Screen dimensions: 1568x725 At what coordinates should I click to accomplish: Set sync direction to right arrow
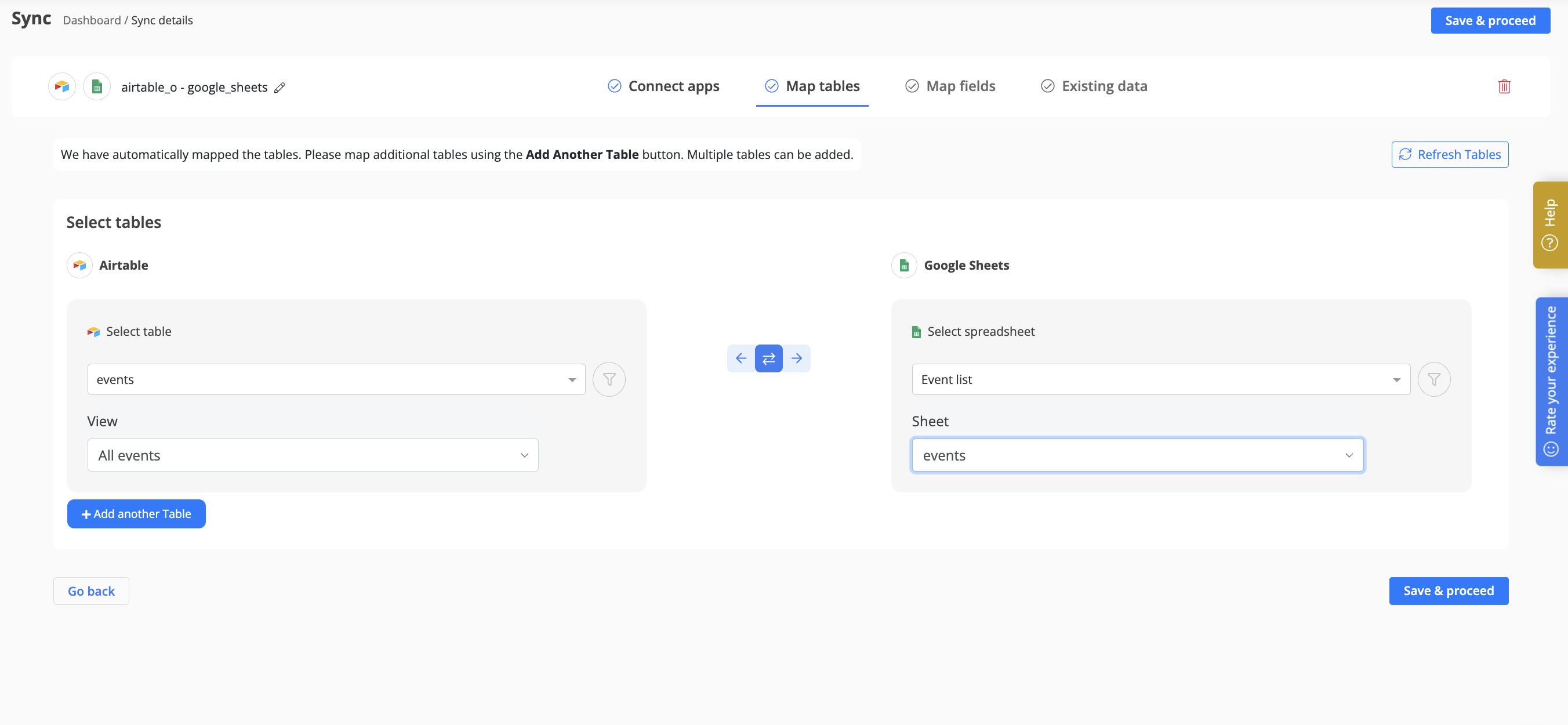coord(796,358)
